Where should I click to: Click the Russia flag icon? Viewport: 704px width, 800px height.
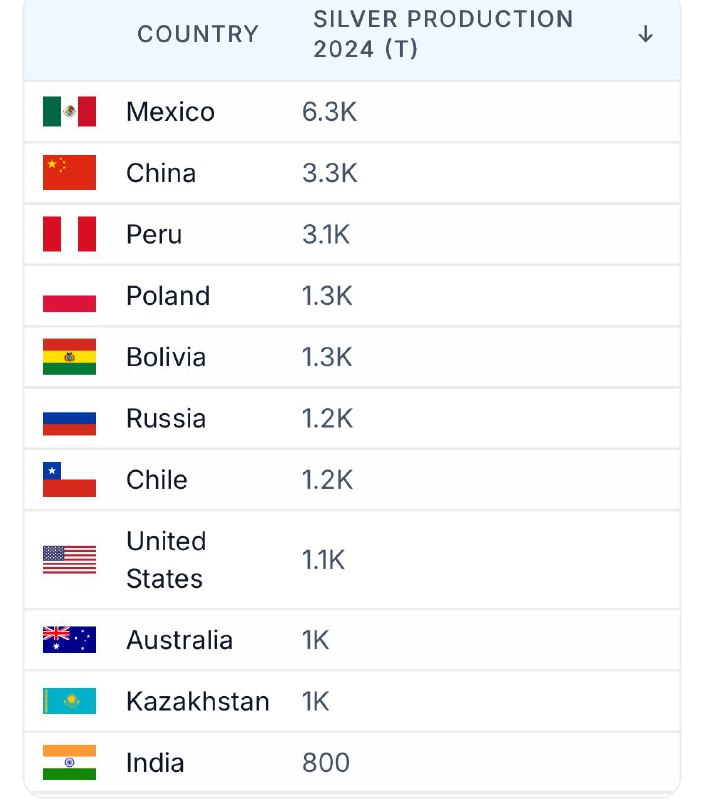(x=69, y=419)
